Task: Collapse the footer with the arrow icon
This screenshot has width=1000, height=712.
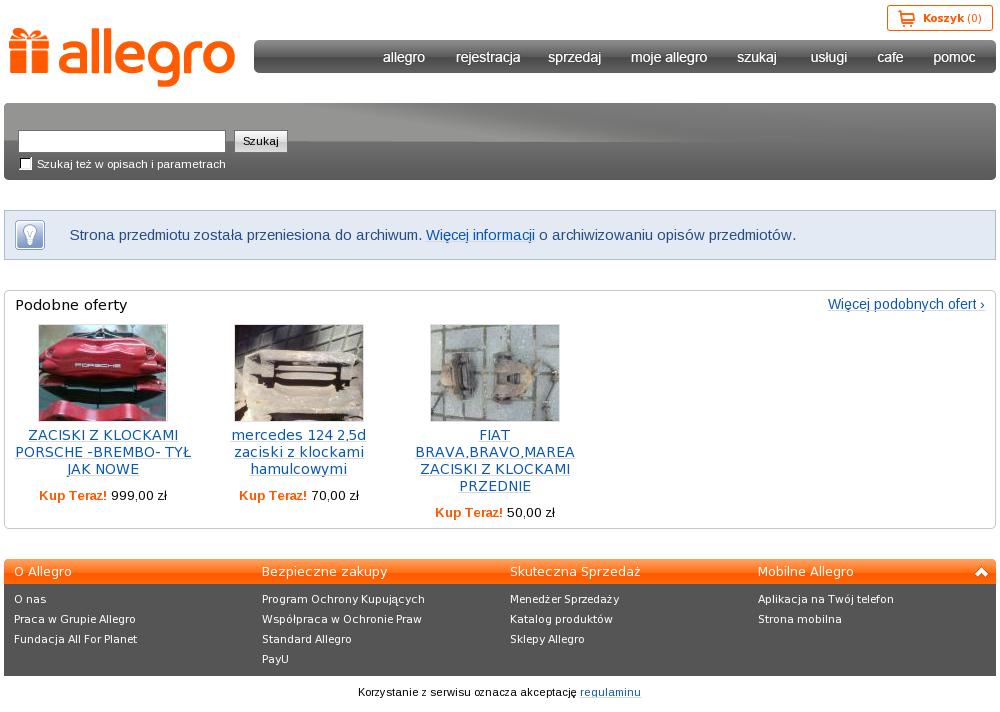Action: [x=981, y=572]
